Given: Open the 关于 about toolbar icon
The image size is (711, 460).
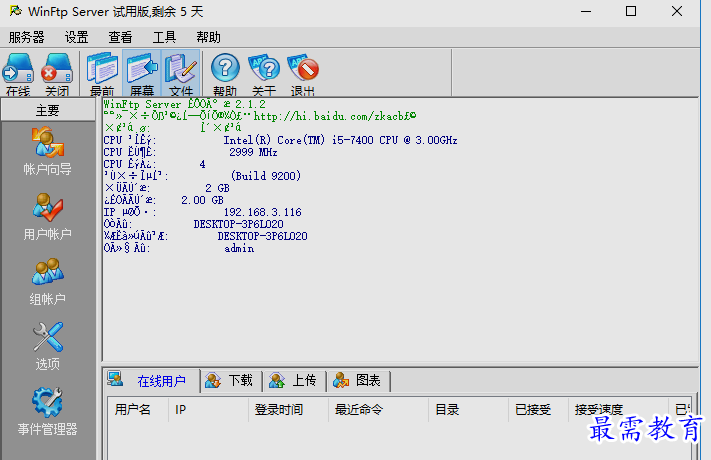Looking at the screenshot, I should (x=264, y=74).
